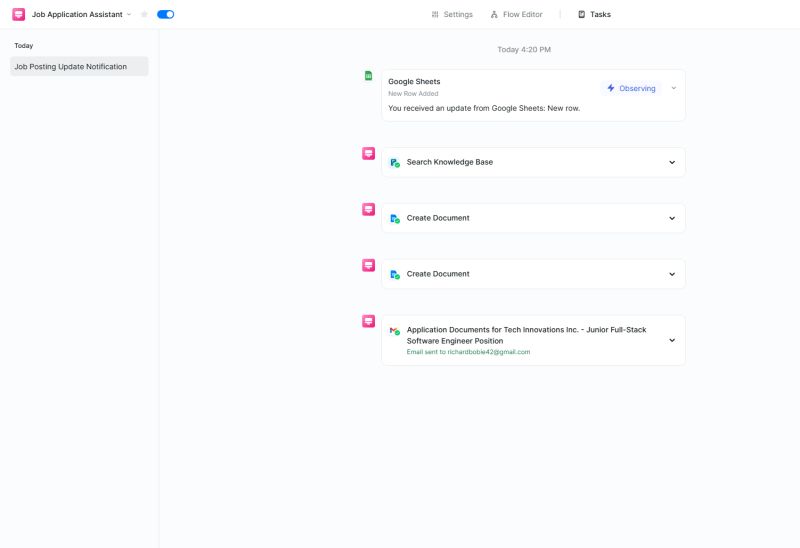Image resolution: width=800 pixels, height=548 pixels.
Task: Click the Tasks clipboard icon
Action: click(582, 14)
